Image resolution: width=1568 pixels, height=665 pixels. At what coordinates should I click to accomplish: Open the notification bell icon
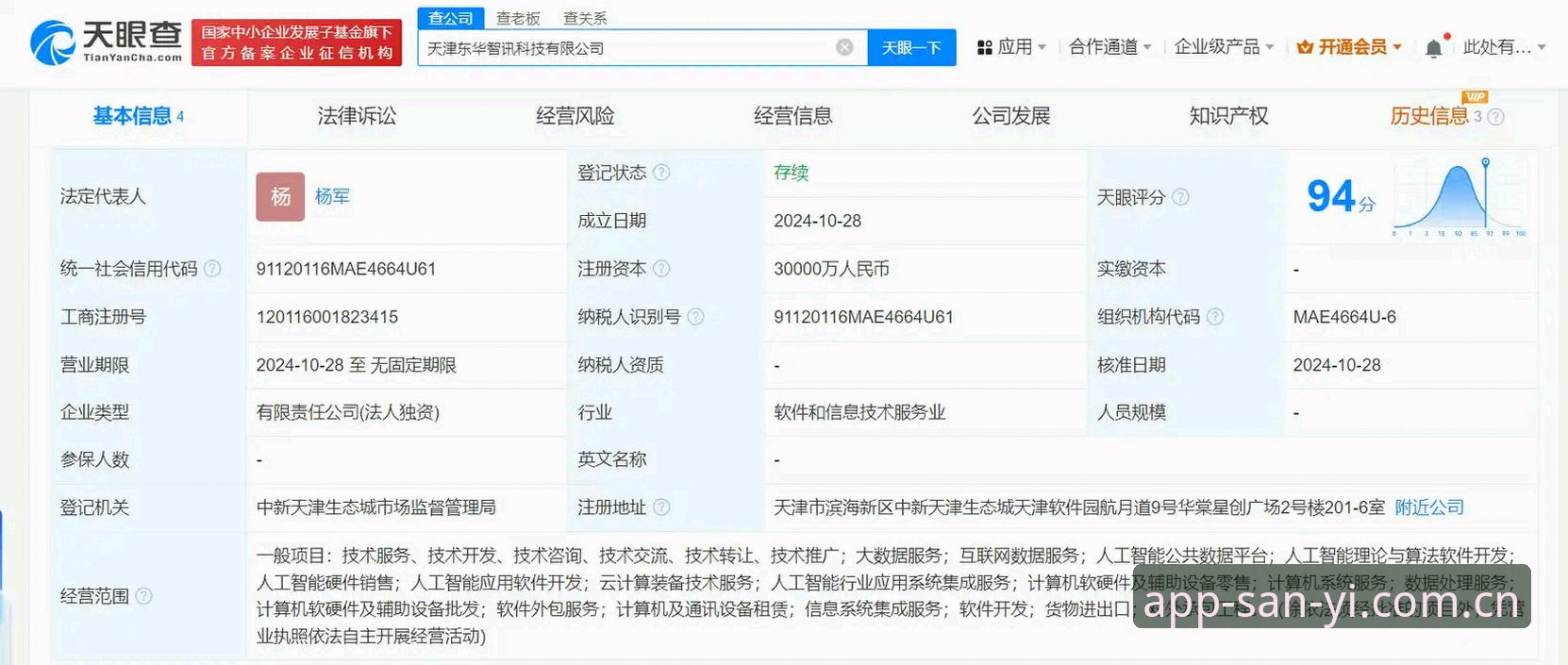tap(1433, 48)
